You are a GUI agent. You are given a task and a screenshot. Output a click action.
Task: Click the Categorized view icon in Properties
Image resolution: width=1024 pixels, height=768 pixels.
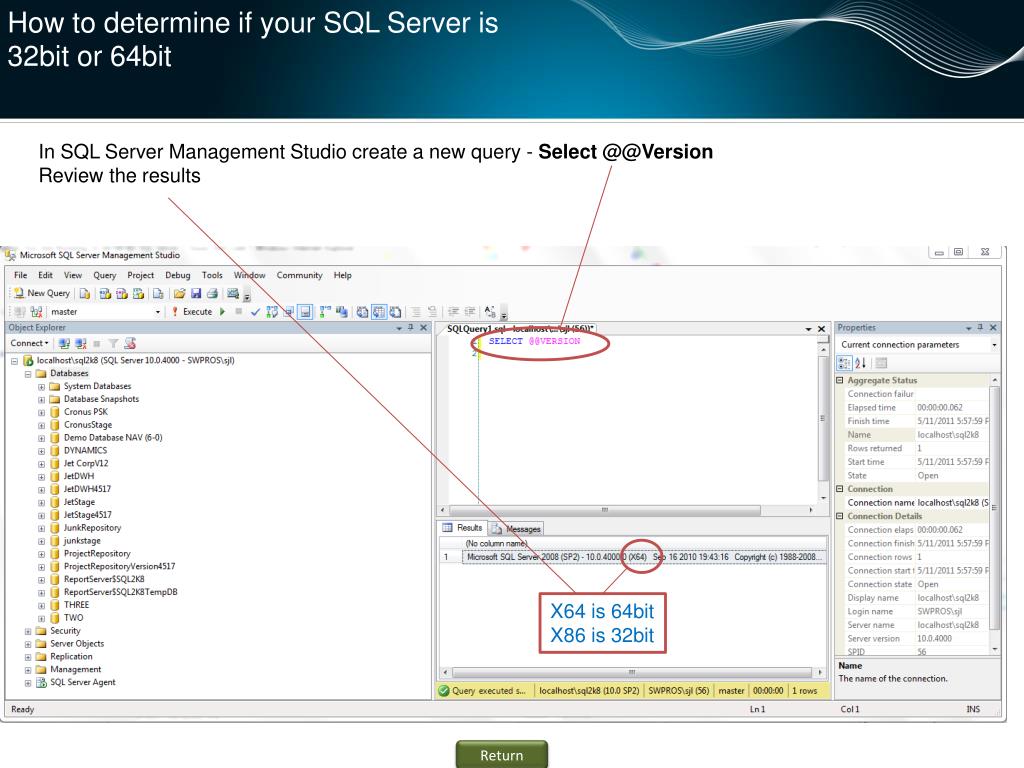(x=844, y=363)
